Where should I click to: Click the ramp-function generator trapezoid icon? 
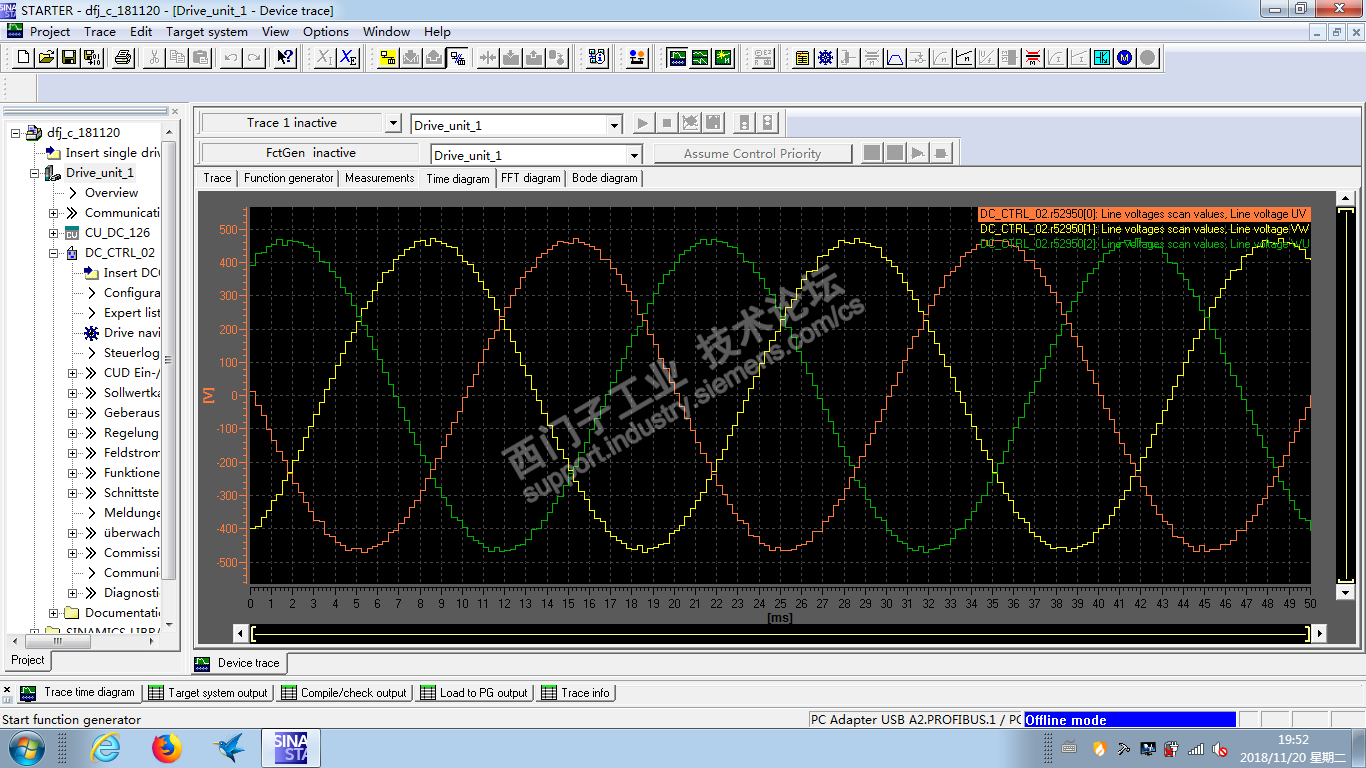pos(895,58)
